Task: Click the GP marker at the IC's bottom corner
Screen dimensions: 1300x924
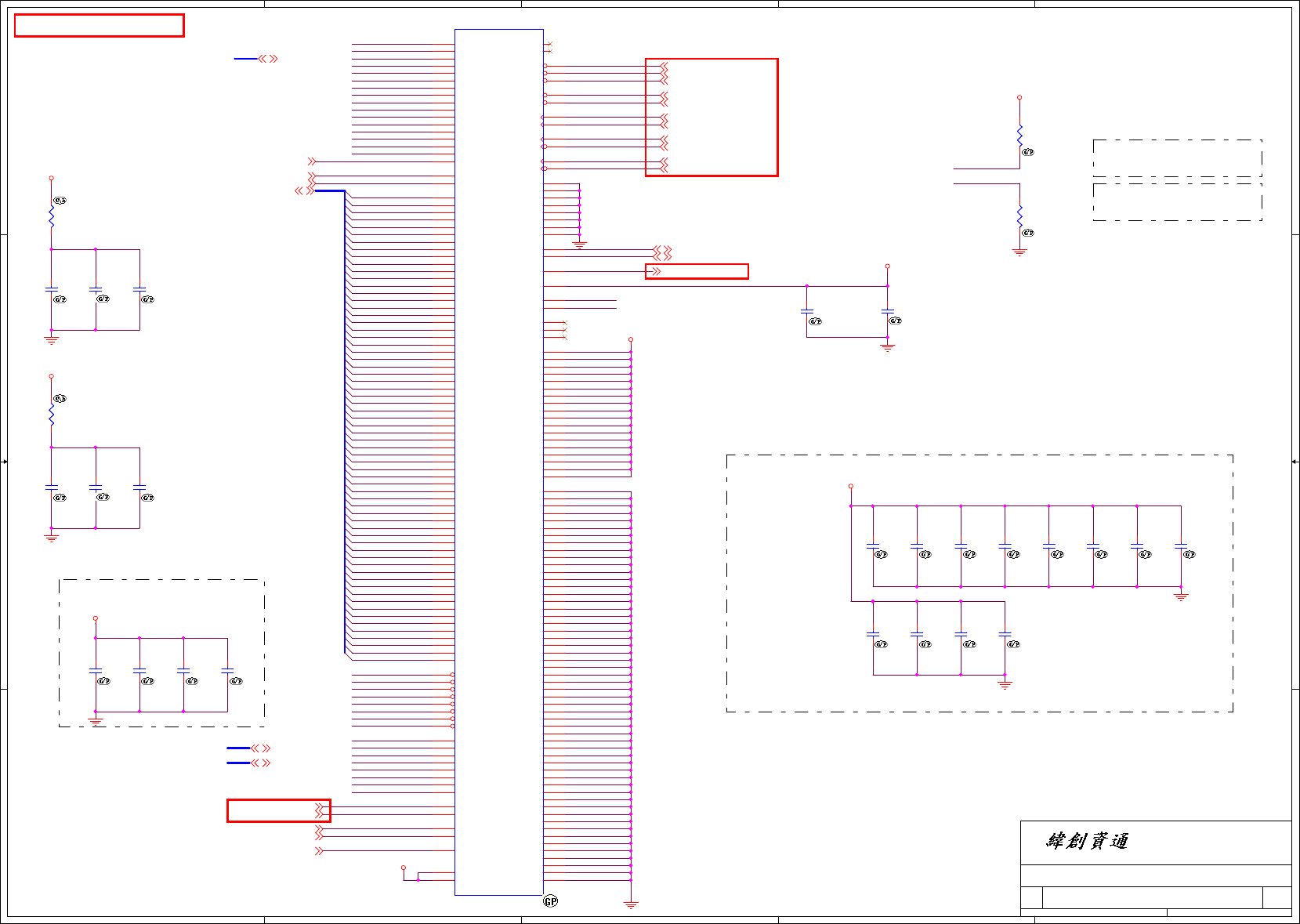Action: [550, 901]
